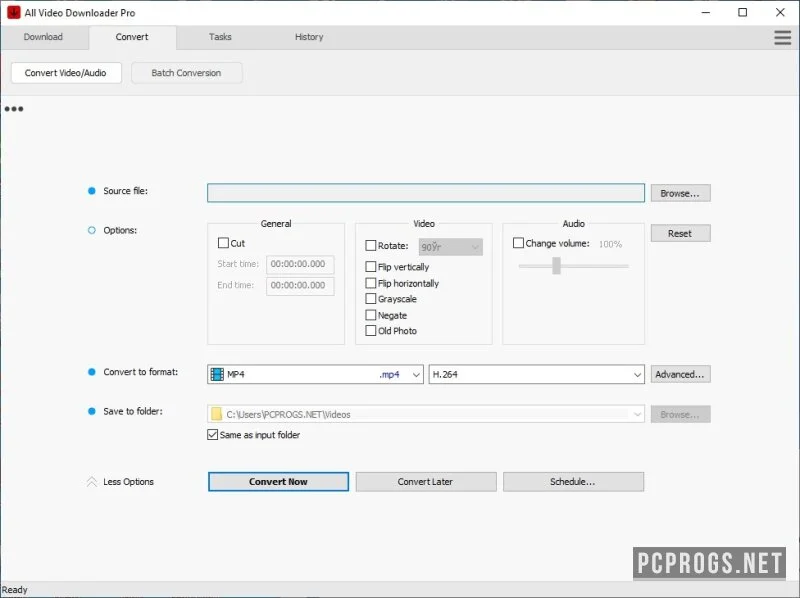This screenshot has height=598, width=800.
Task: Open the Advanced format settings
Action: point(680,374)
